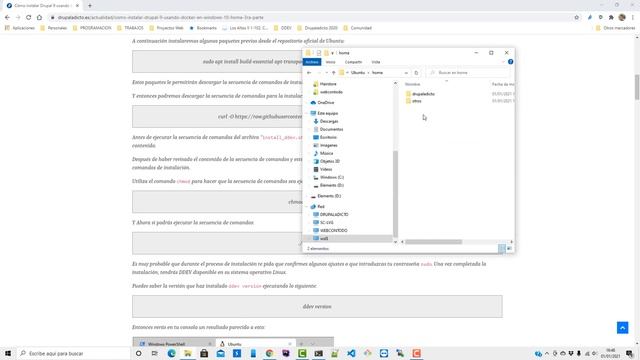The image size is (640, 360).
Task: Click the Buscar en home search field
Action: (468, 73)
